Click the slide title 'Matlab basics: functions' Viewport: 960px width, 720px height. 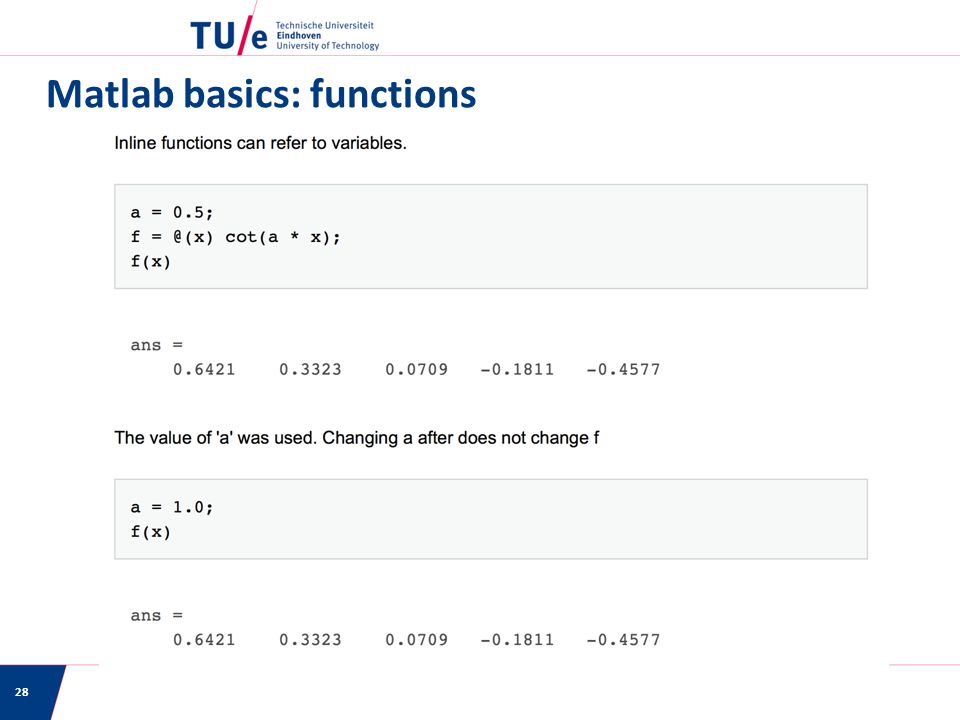click(261, 94)
